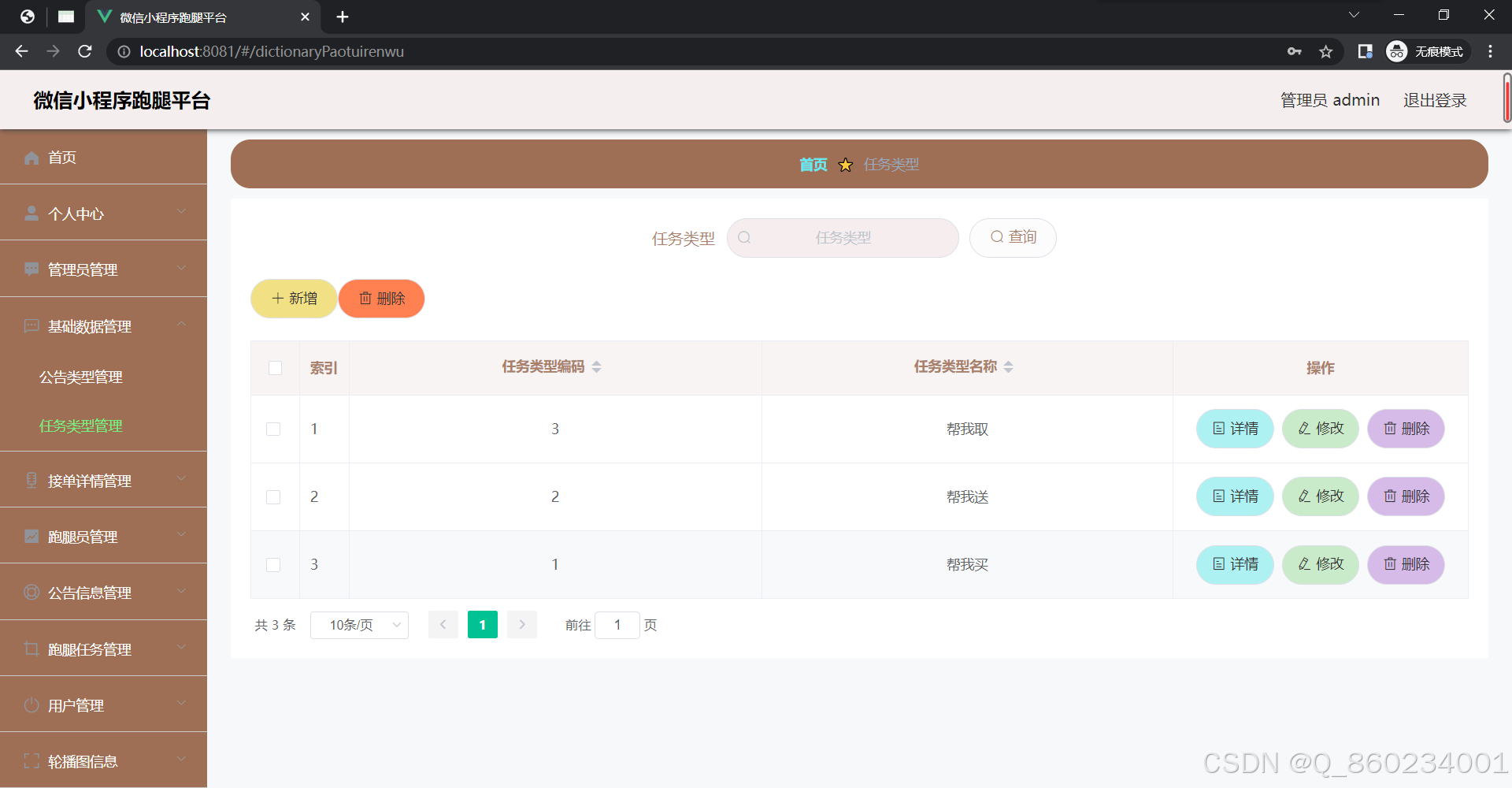Click the home icon in the sidebar

tap(31, 158)
